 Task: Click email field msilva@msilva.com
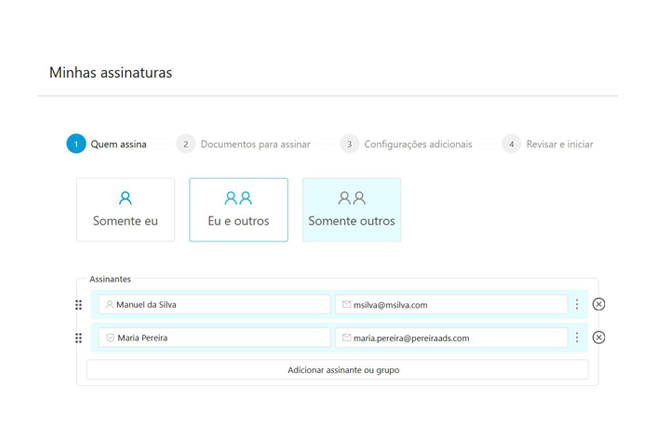[x=455, y=305]
